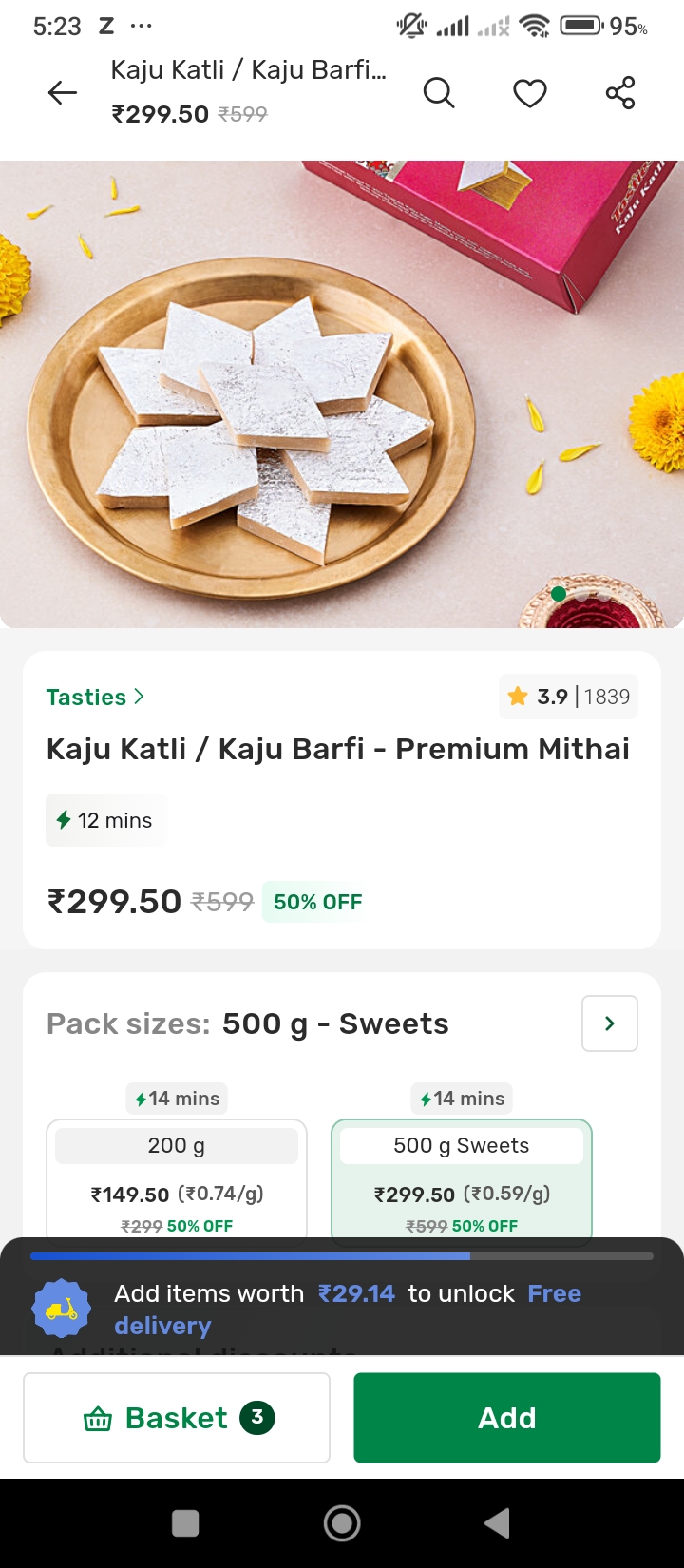
Task: Open search with magnifier icon
Action: (x=438, y=93)
